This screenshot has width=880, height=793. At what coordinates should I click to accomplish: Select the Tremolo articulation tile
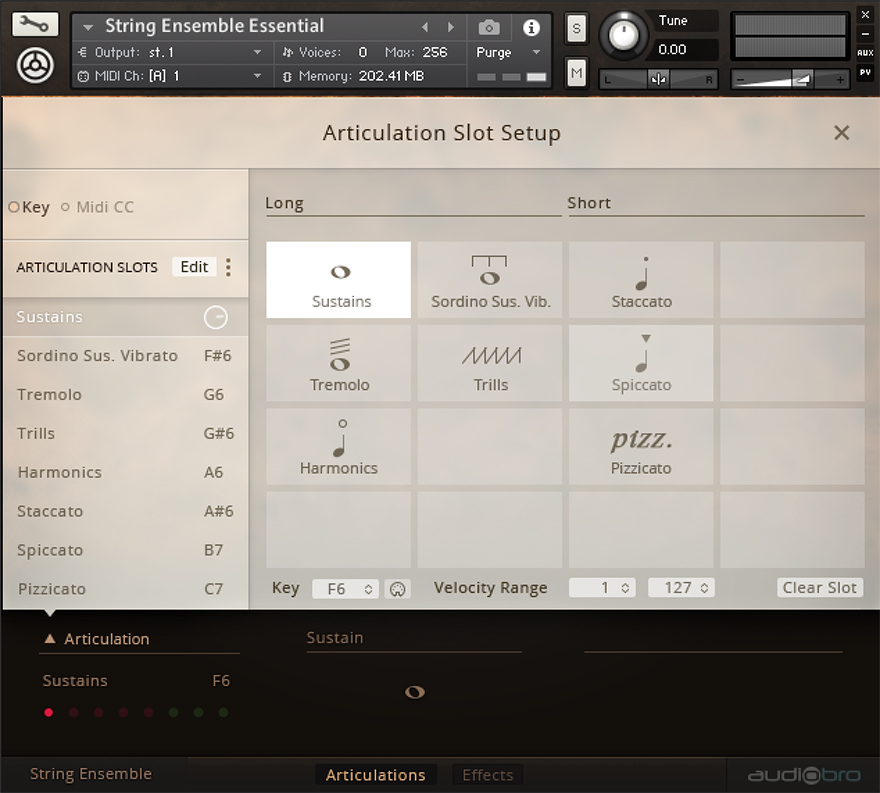click(339, 364)
